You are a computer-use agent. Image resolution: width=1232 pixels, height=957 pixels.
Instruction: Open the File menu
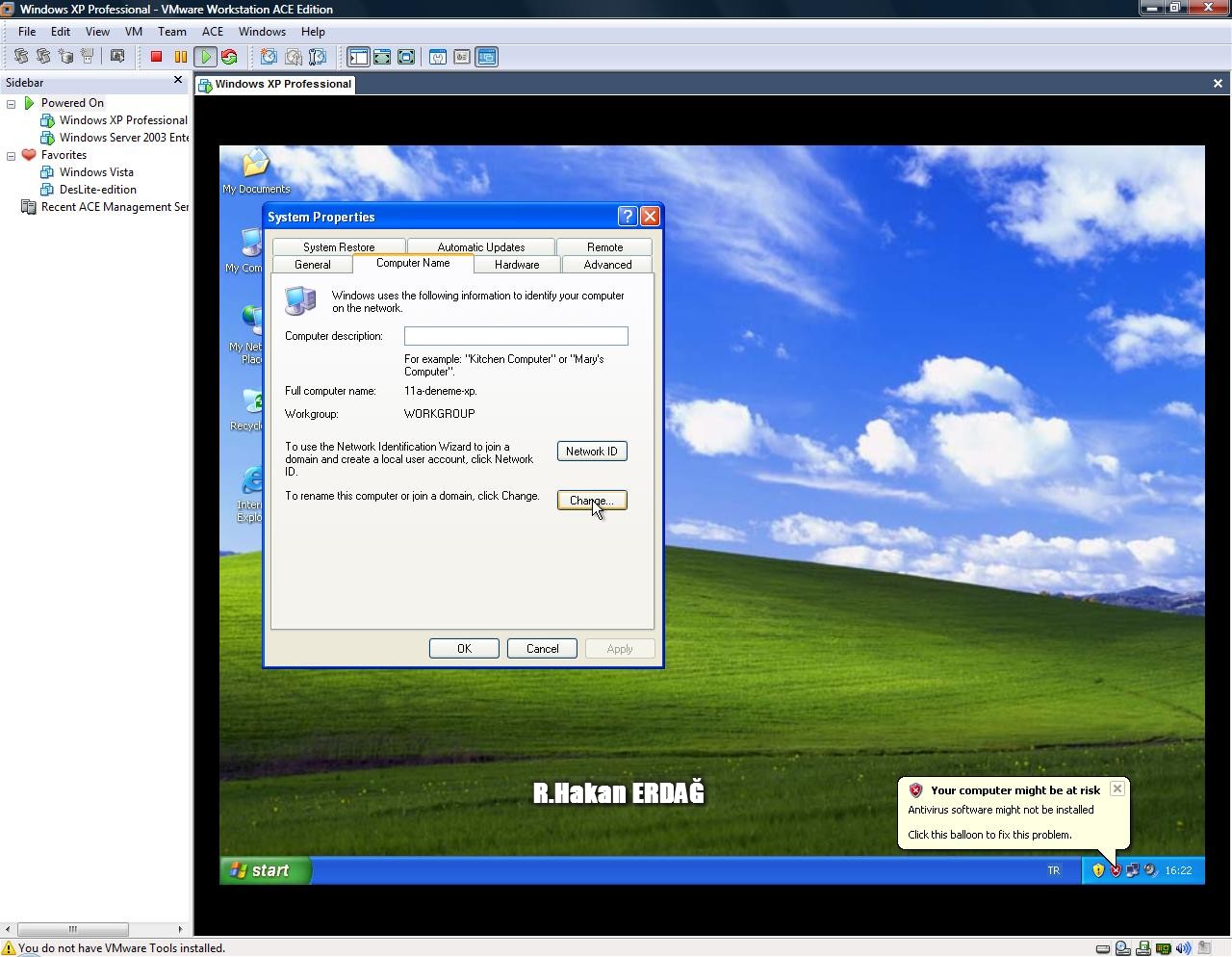[x=27, y=32]
